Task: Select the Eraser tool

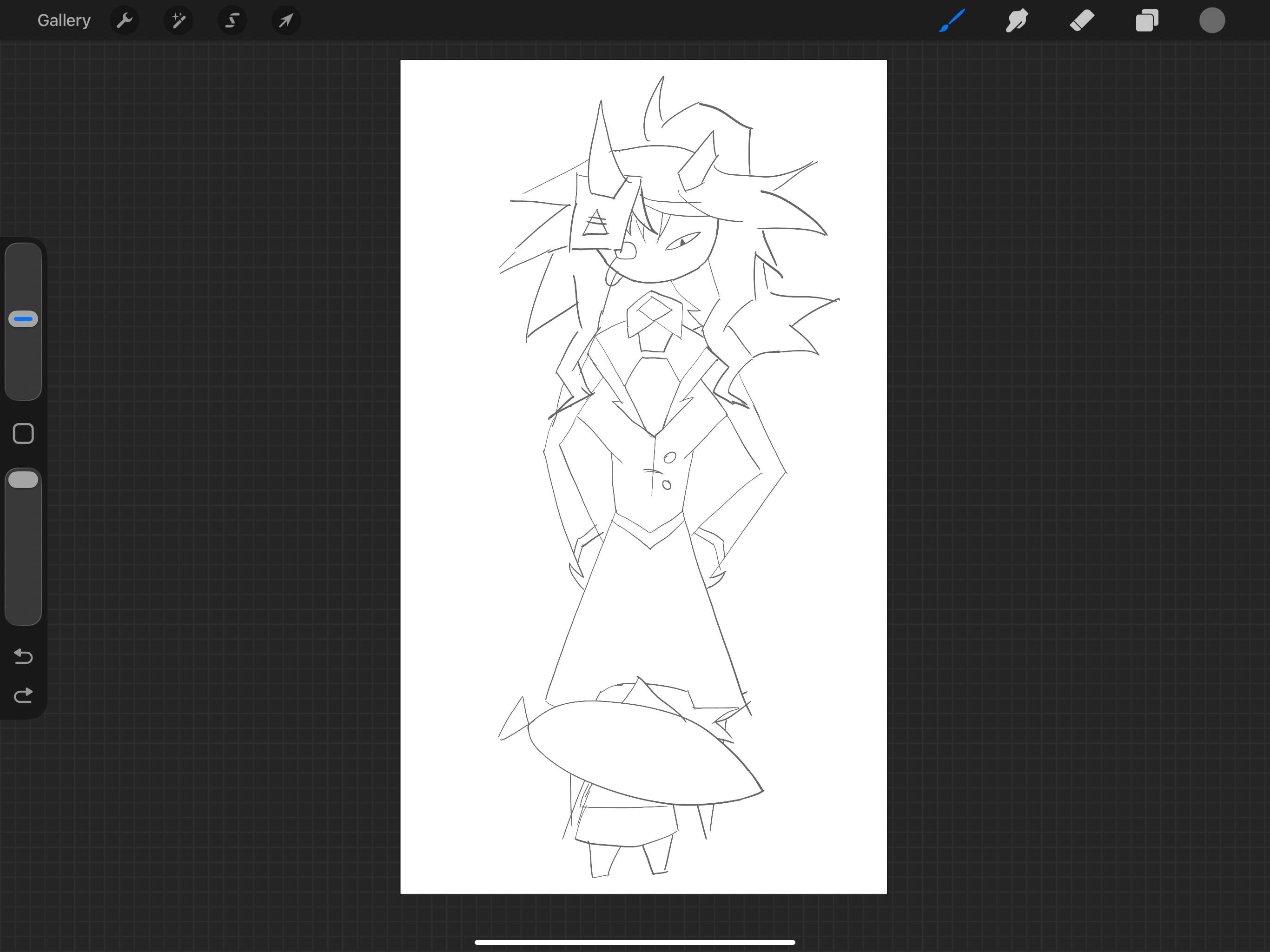Action: point(1082,20)
